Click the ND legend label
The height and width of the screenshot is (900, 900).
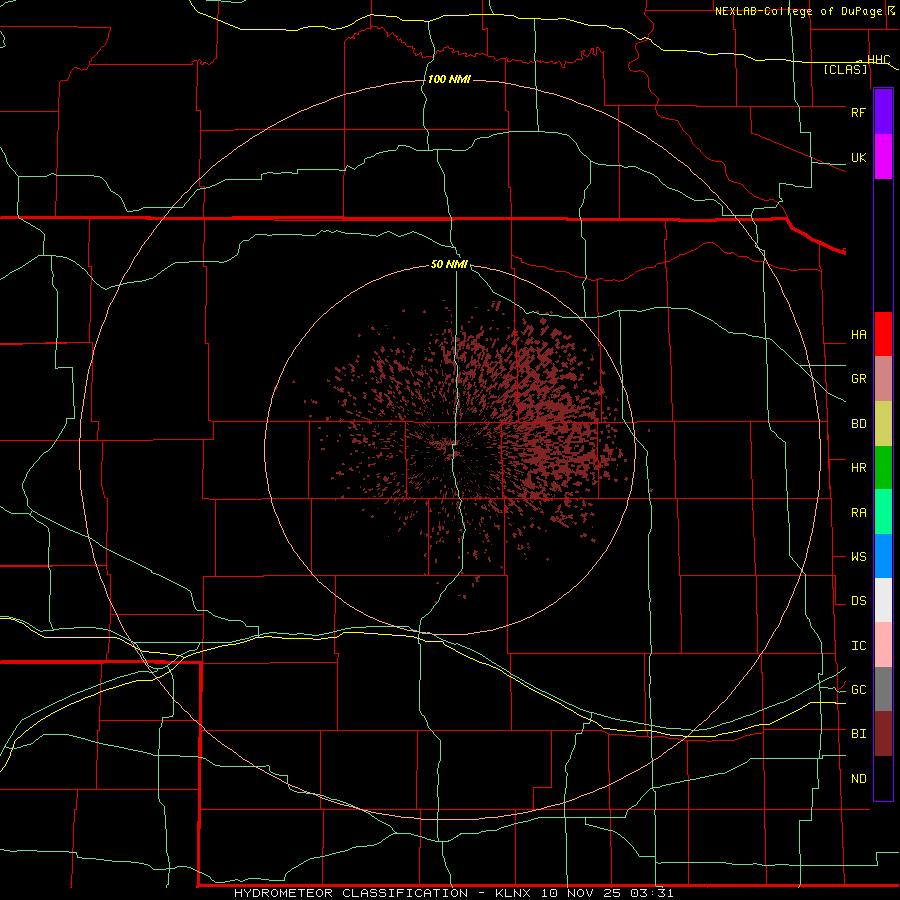coord(858,779)
